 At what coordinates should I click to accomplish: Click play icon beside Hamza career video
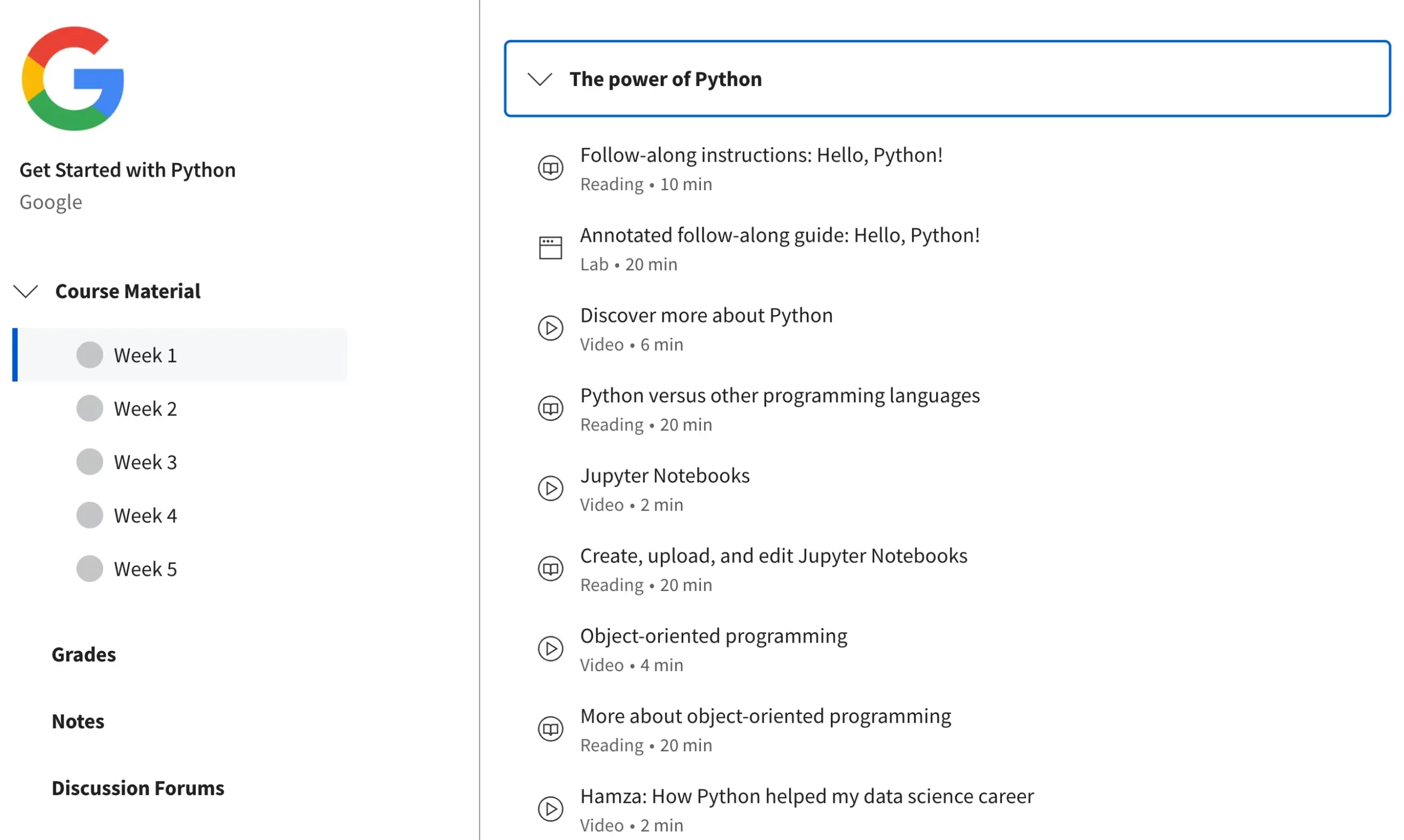point(550,809)
